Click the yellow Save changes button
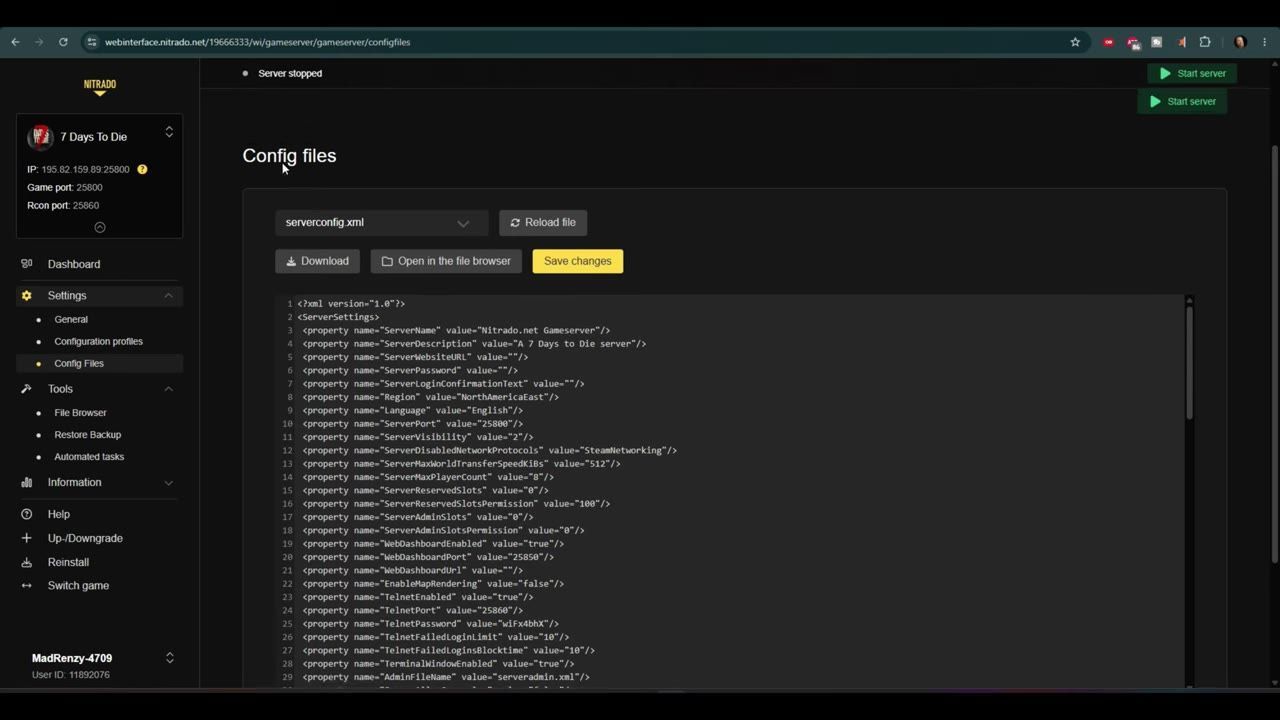Viewport: 1280px width, 720px height. pyautogui.click(x=577, y=261)
